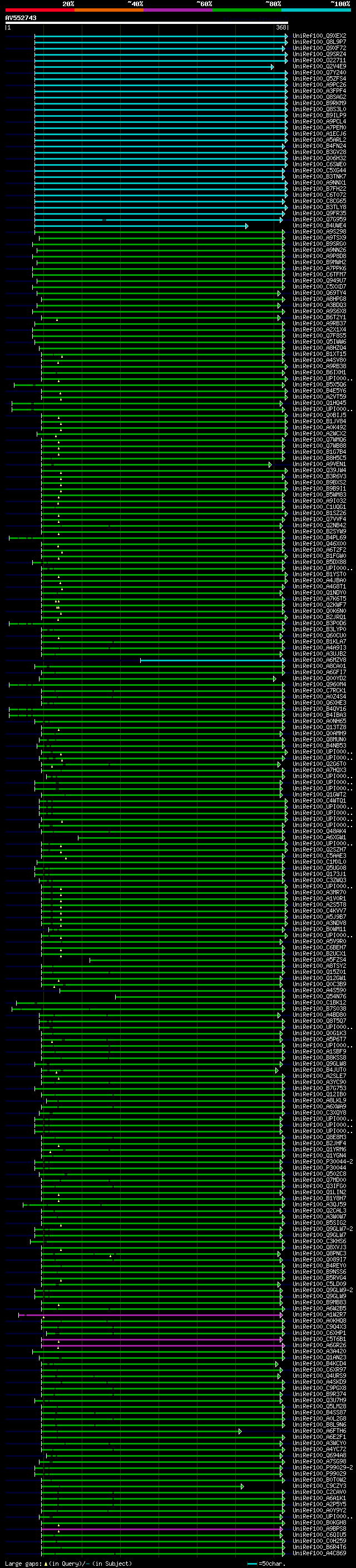Select the UniRef100_B7FH22 label

(x=319, y=189)
